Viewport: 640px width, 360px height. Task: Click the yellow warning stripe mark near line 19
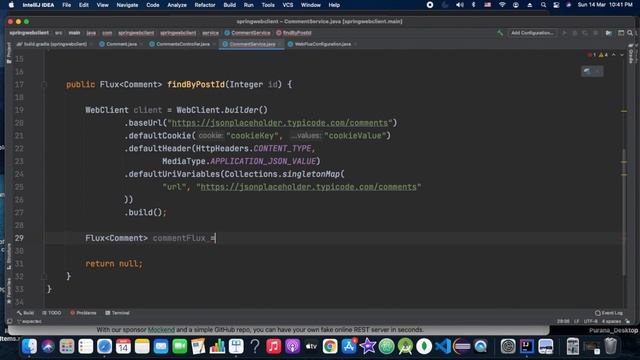624,111
